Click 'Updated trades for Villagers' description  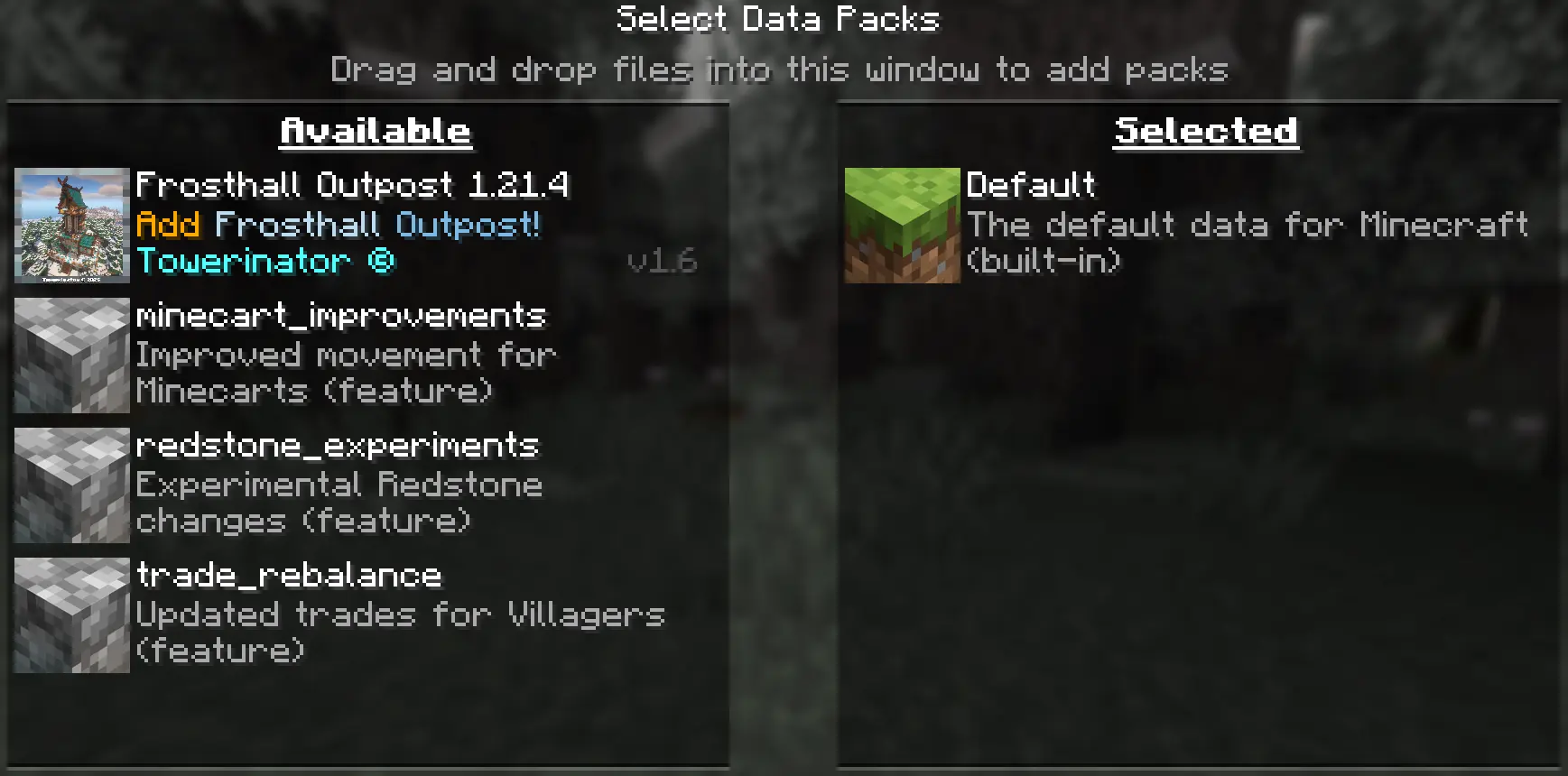[x=401, y=633]
